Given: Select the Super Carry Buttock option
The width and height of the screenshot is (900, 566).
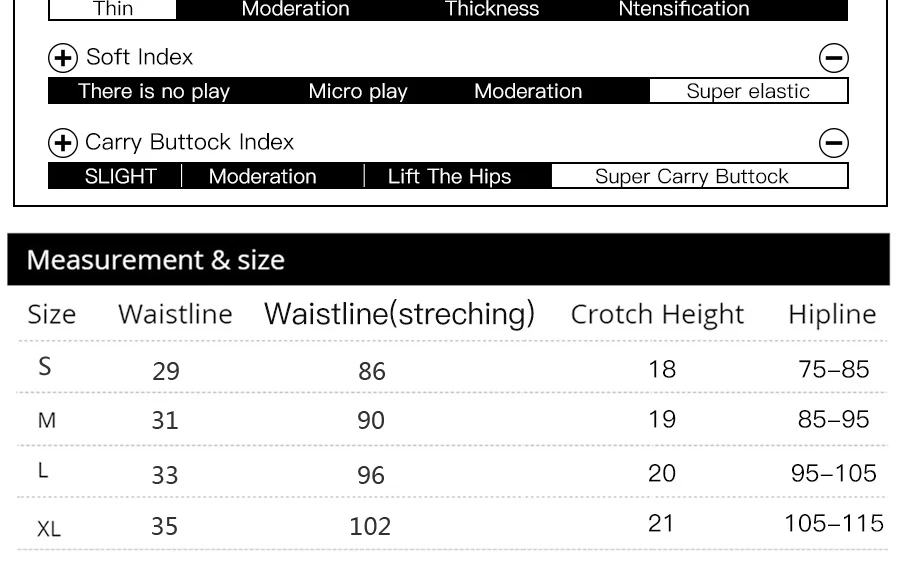Looking at the screenshot, I should [699, 176].
